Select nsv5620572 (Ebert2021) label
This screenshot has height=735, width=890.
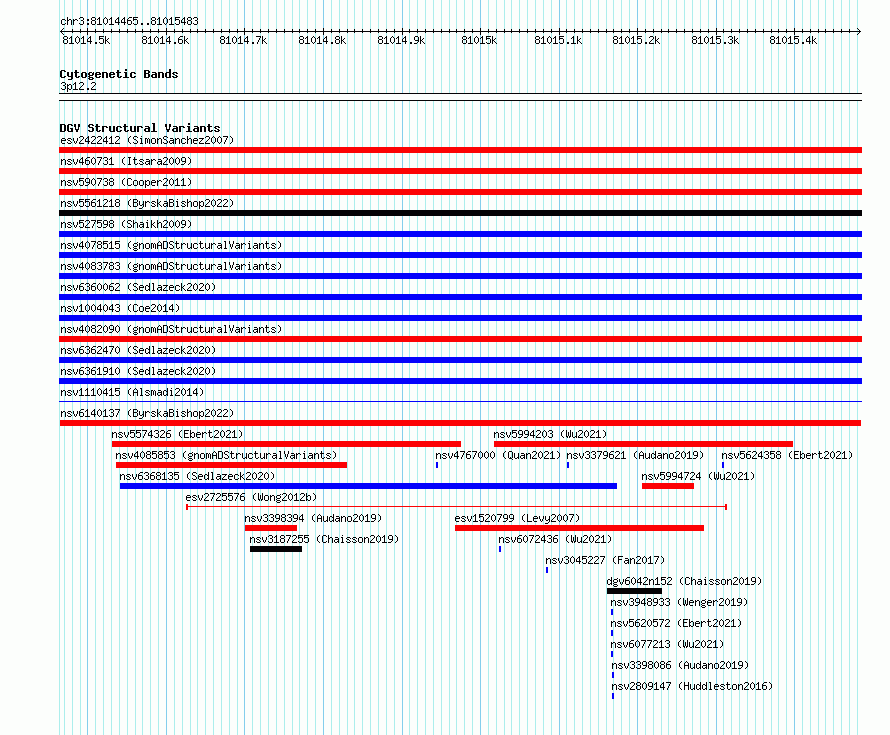coord(676,623)
